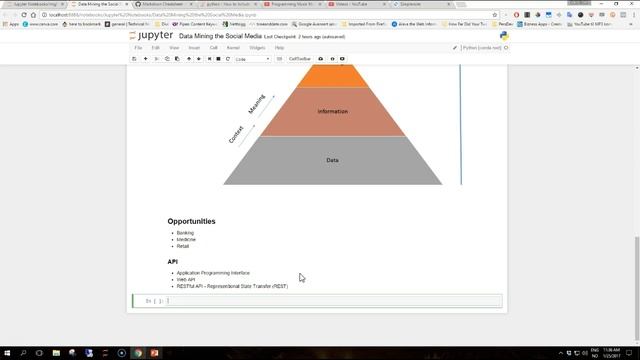Click the Python conda root kernel label

(482, 48)
